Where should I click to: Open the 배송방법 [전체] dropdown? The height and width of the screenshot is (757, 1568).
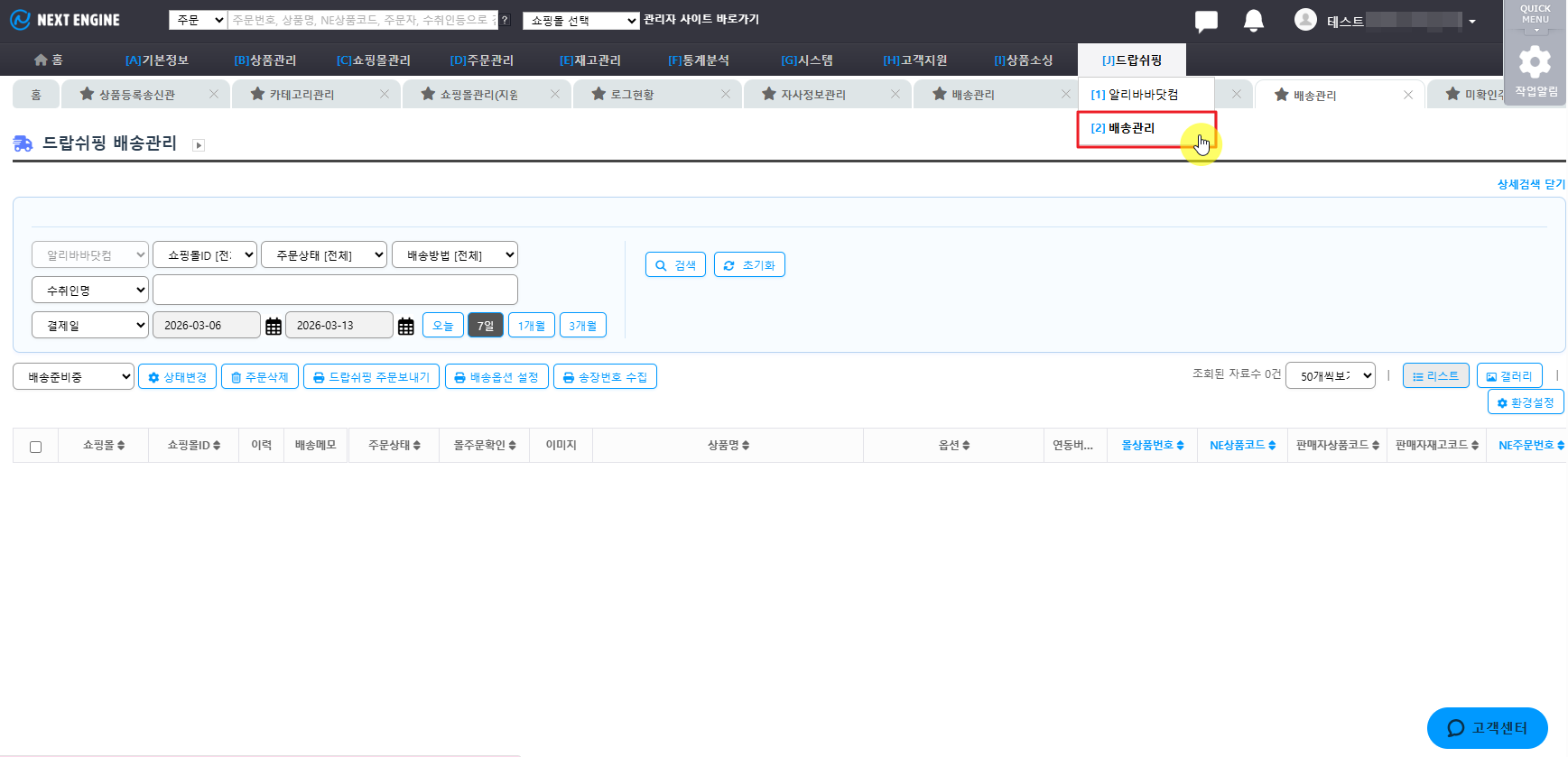(x=455, y=255)
